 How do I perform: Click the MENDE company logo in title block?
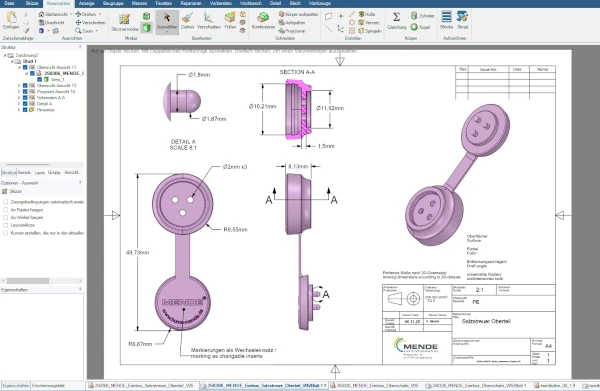click(x=416, y=347)
